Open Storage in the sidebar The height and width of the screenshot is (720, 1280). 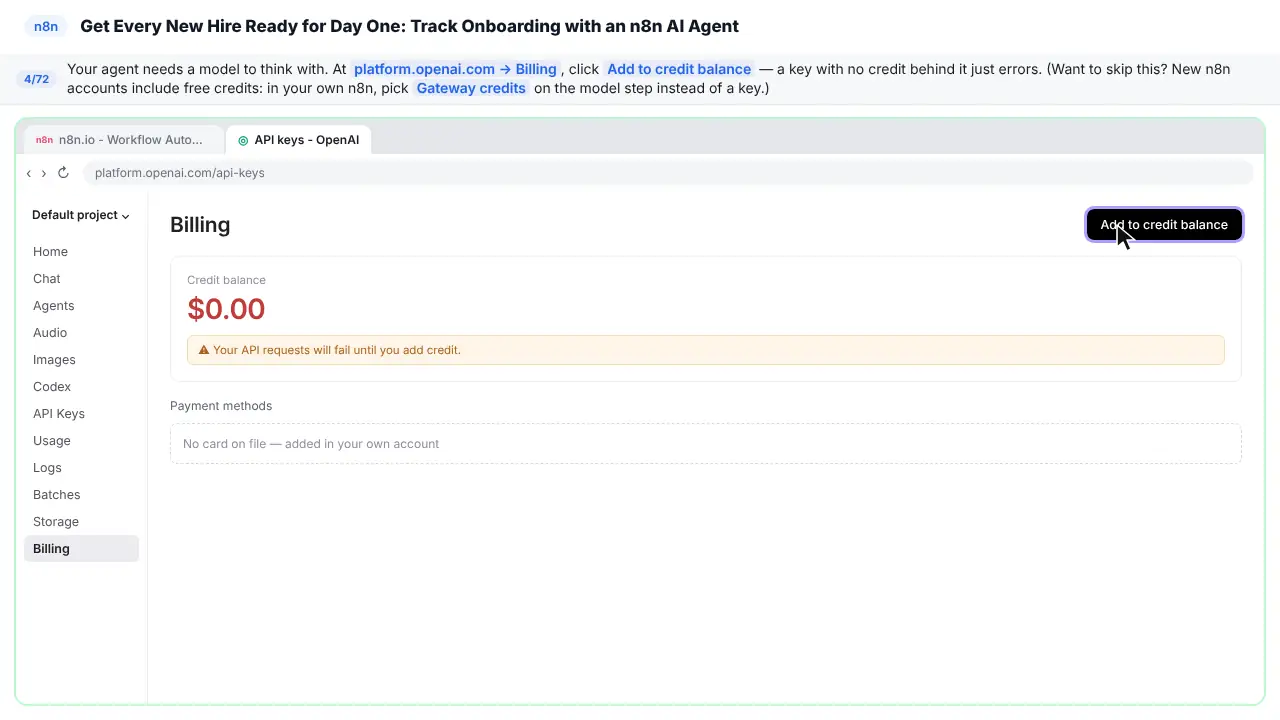[81, 522]
